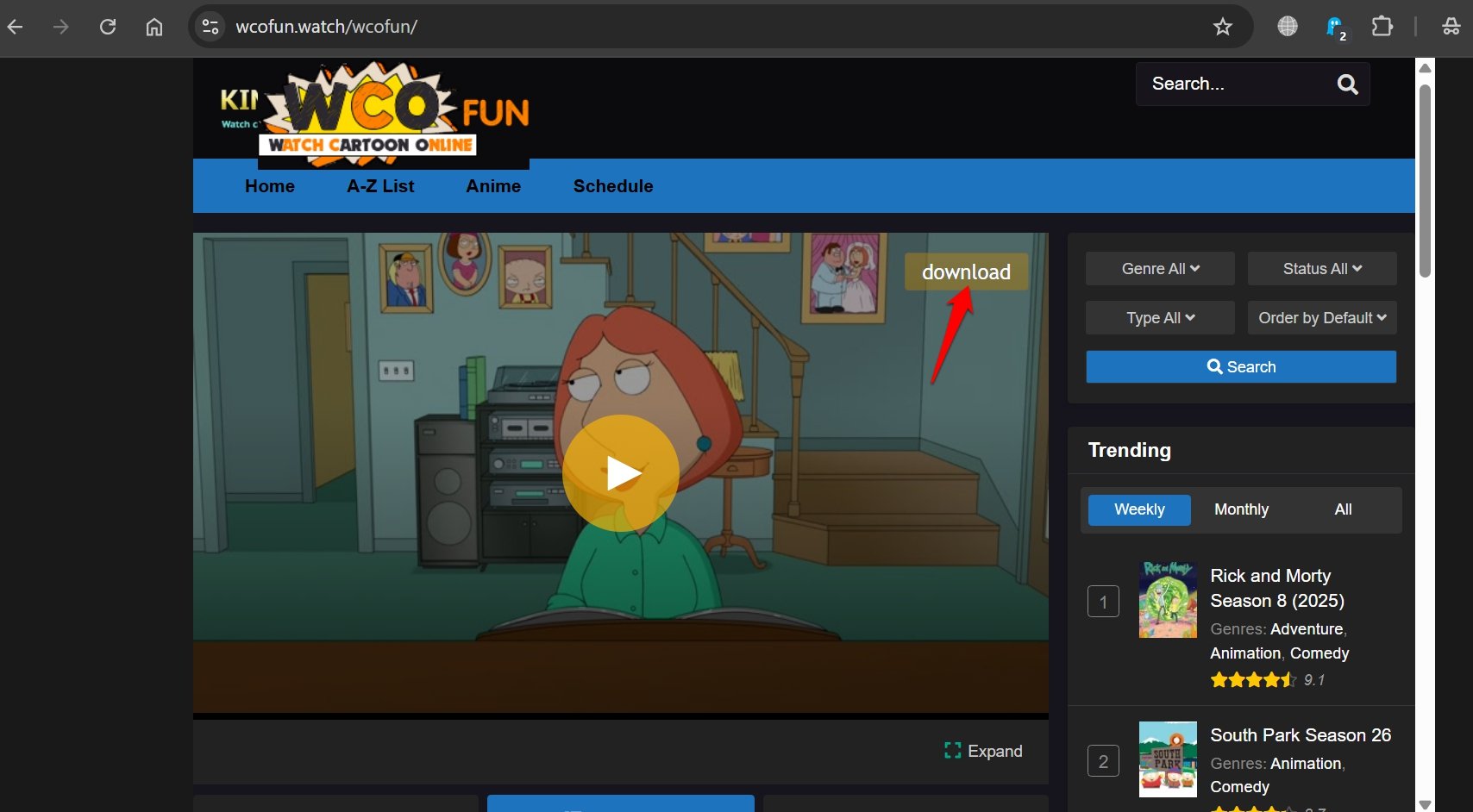Click the WCO Fun logo
Image resolution: width=1473 pixels, height=812 pixels.
click(374, 112)
